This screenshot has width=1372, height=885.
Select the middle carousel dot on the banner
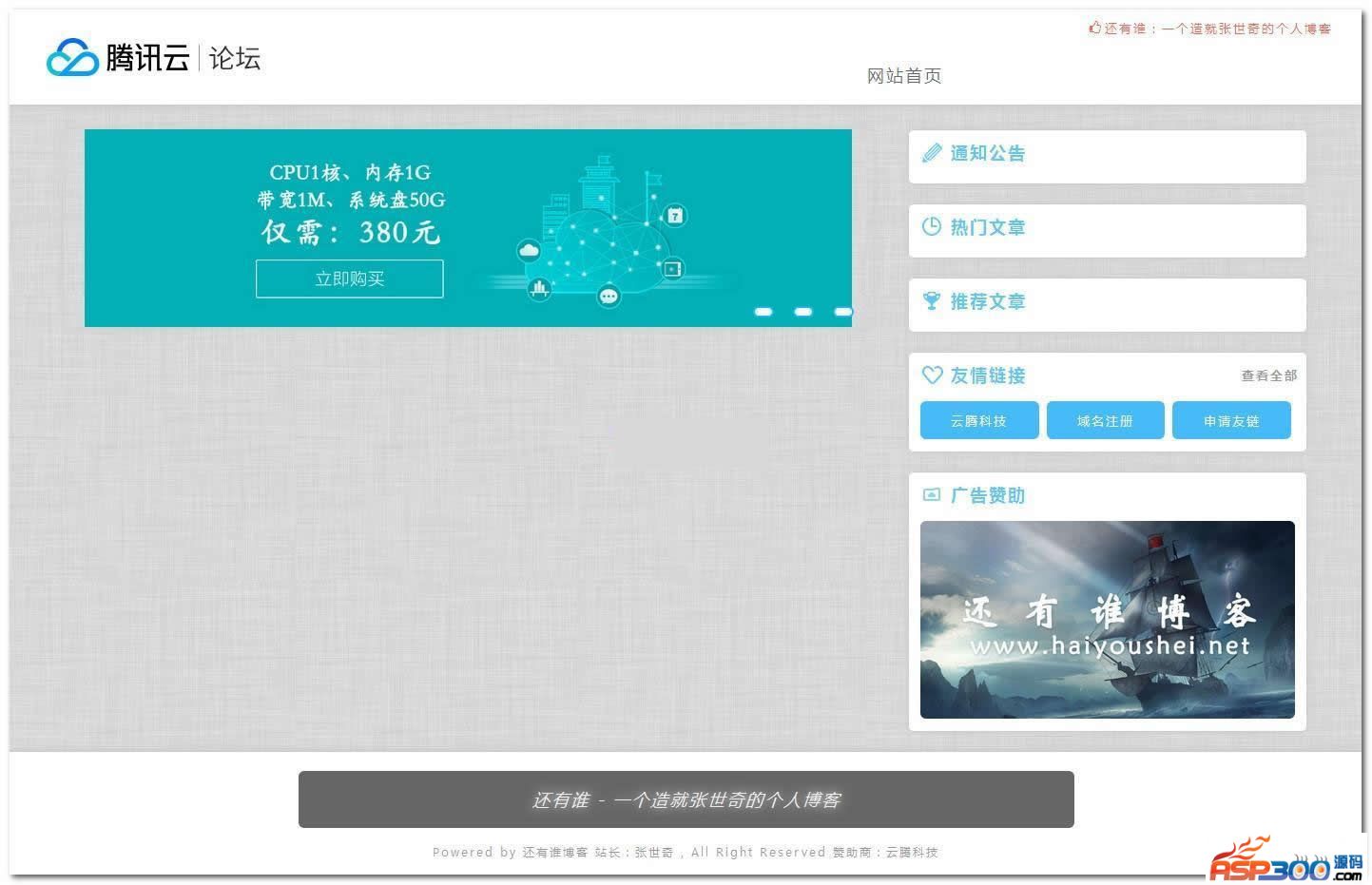coord(803,312)
